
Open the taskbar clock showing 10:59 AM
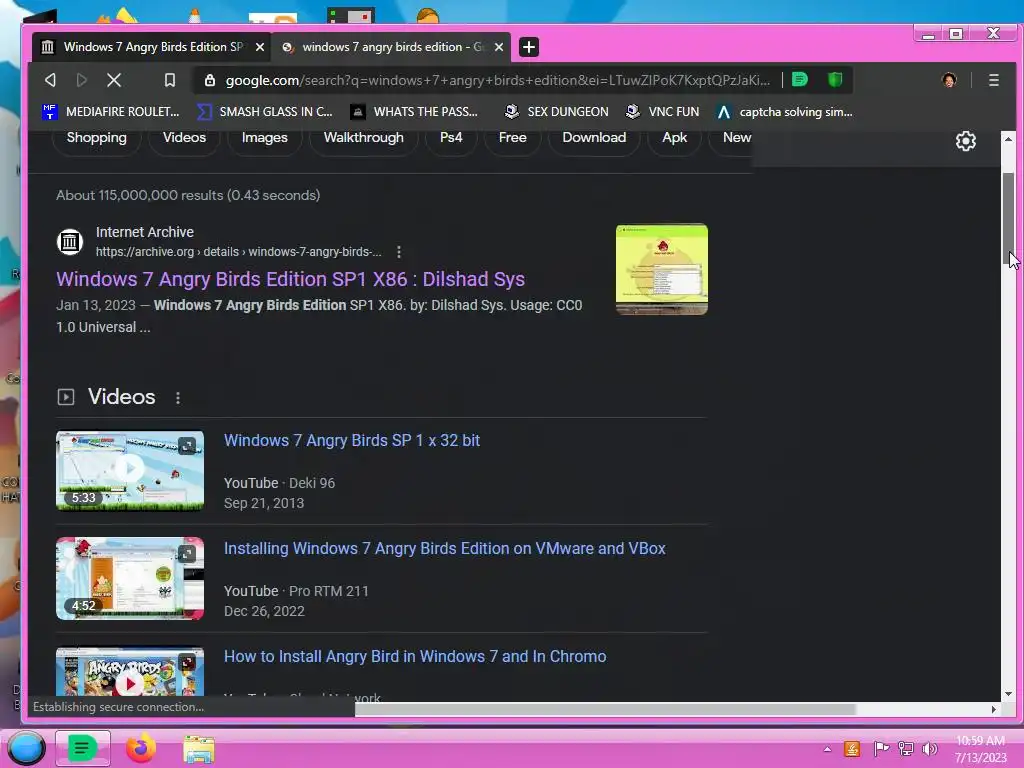point(980,749)
